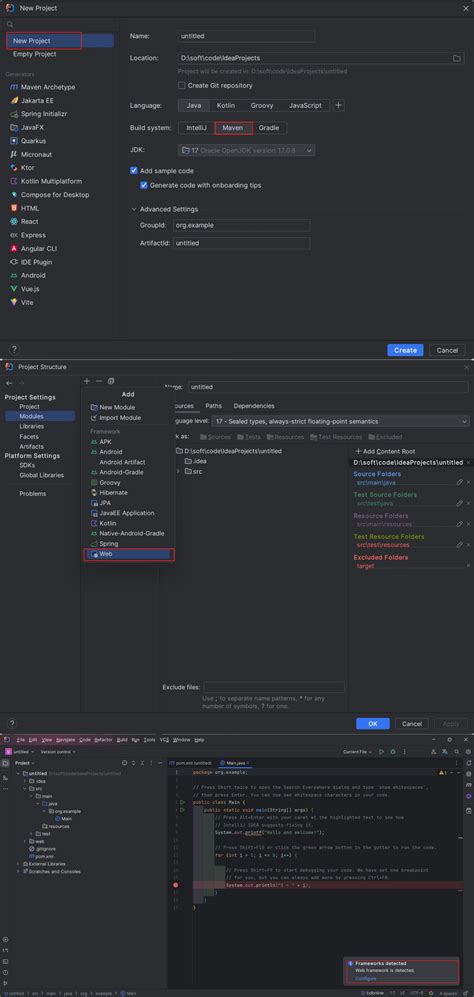The width and height of the screenshot is (474, 997).
Task: Click the copy module icon
Action: click(x=111, y=382)
